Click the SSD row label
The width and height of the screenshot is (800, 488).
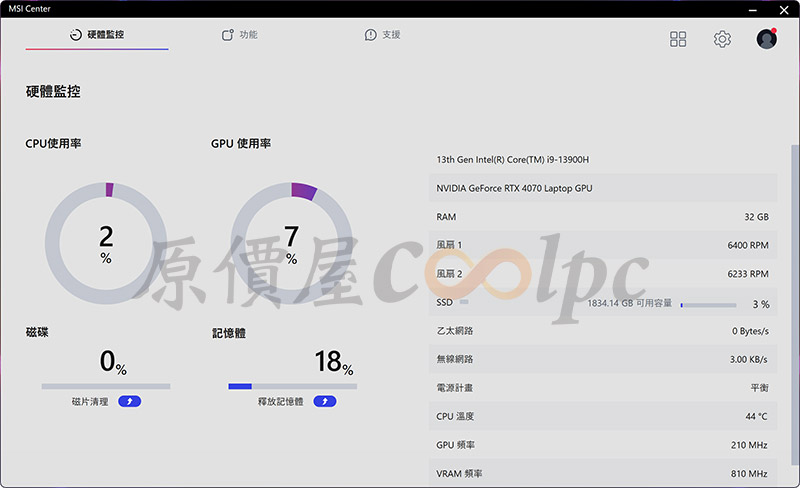444,303
